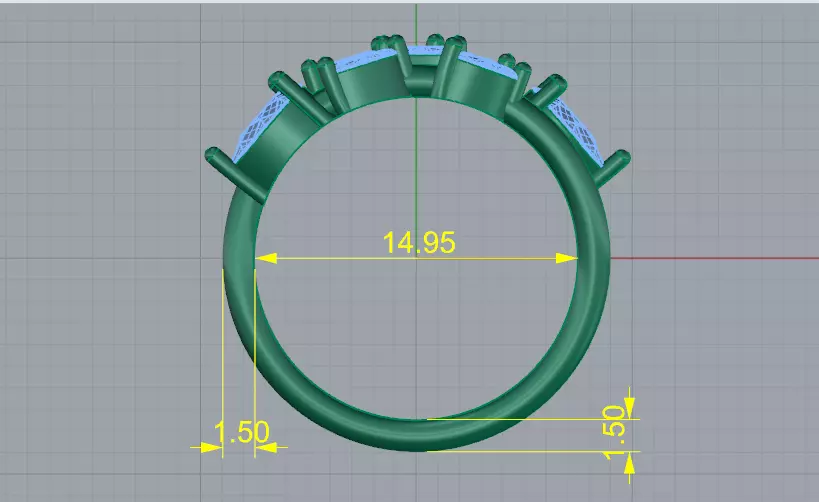The height and width of the screenshot is (502, 819).
Task: Click the blue gemstone on the ring's left side
Action: [261, 125]
